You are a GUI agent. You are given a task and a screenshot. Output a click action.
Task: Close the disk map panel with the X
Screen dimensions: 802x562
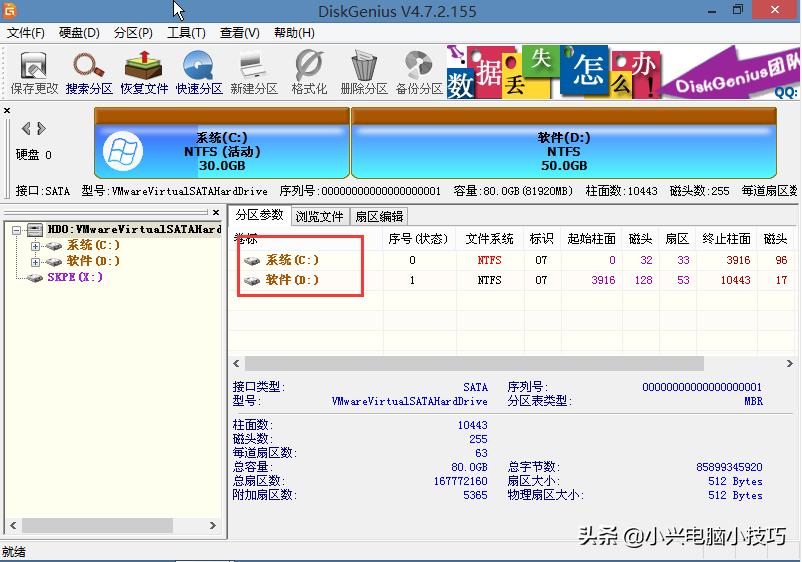coord(7,110)
